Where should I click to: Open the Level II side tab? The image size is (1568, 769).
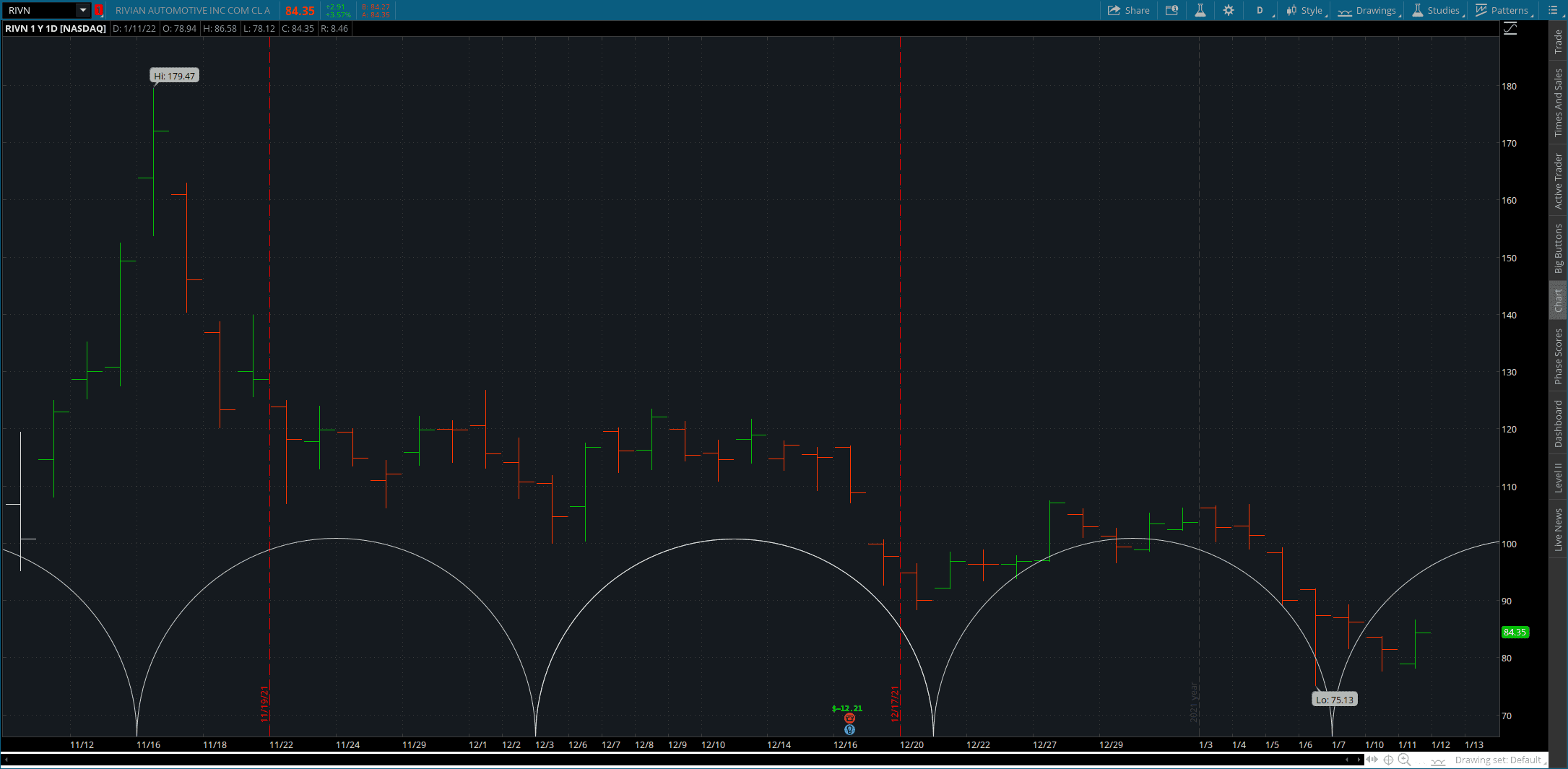pyautogui.click(x=1558, y=478)
